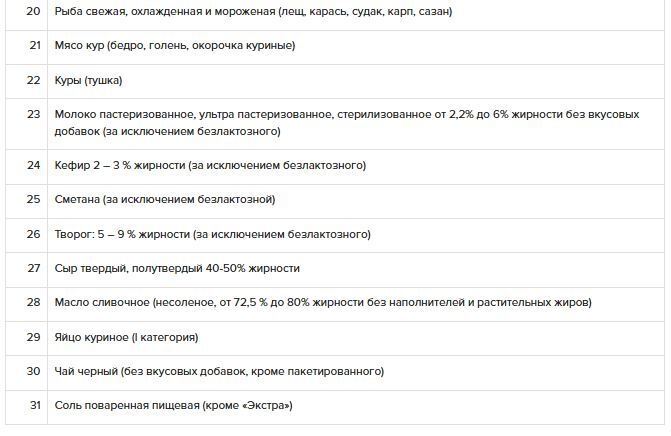Click row number 28 cell
Viewport: 671px width, 436px height.
pos(33,302)
